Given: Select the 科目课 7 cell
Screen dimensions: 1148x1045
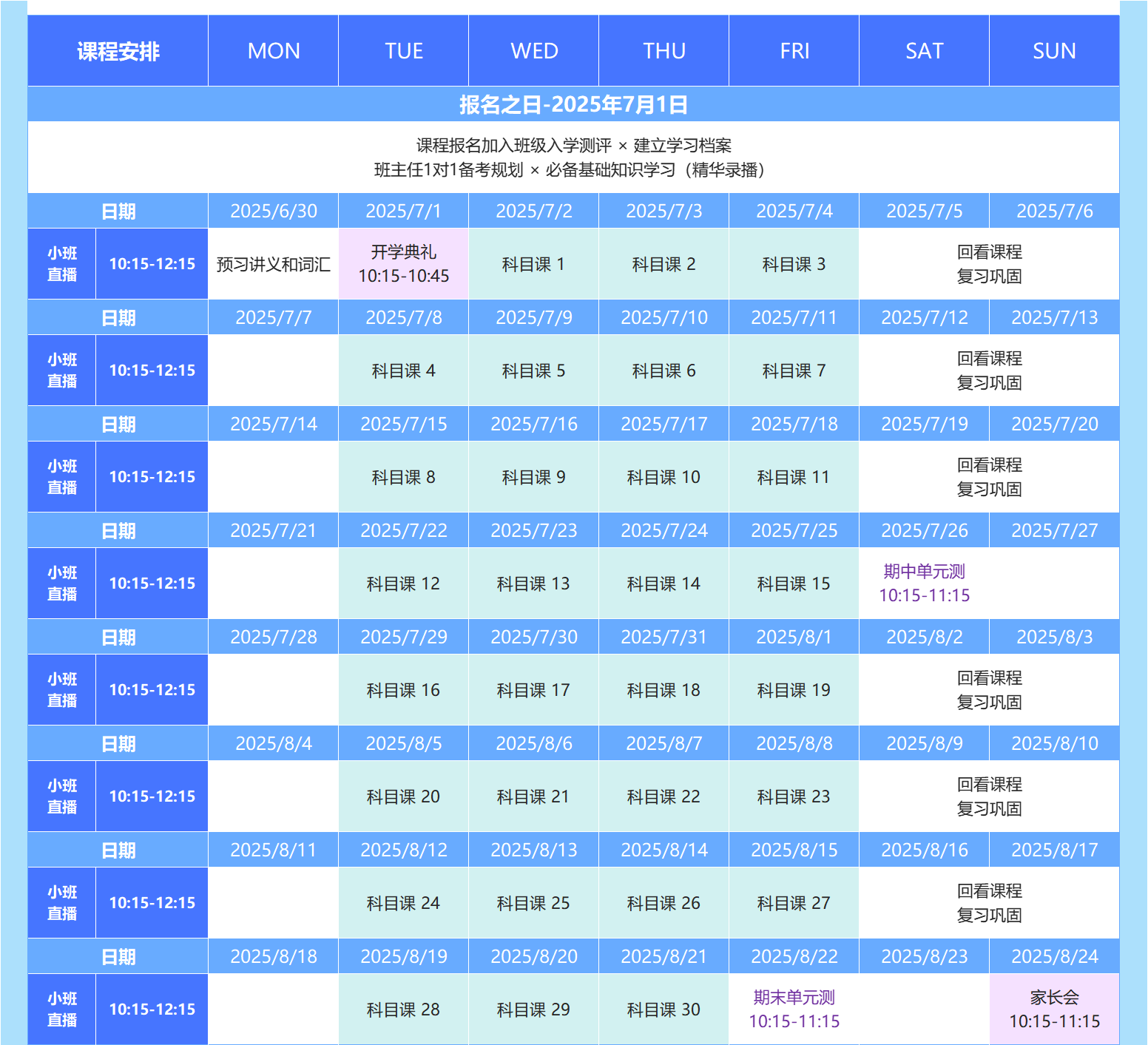Looking at the screenshot, I should tap(794, 371).
